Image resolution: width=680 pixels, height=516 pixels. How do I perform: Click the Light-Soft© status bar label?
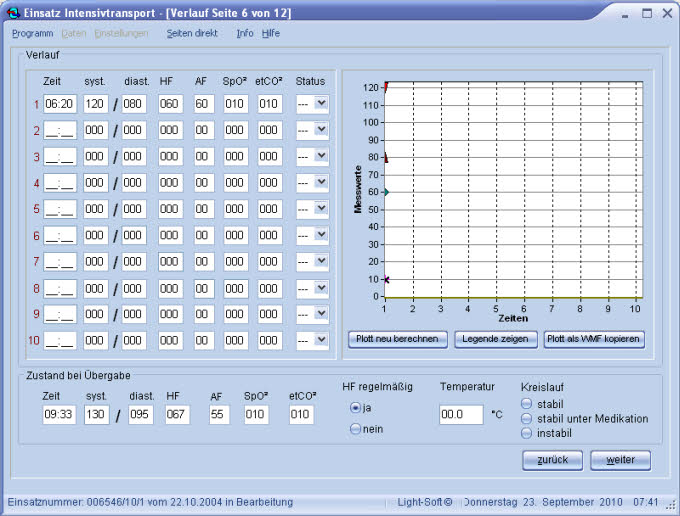tap(425, 502)
